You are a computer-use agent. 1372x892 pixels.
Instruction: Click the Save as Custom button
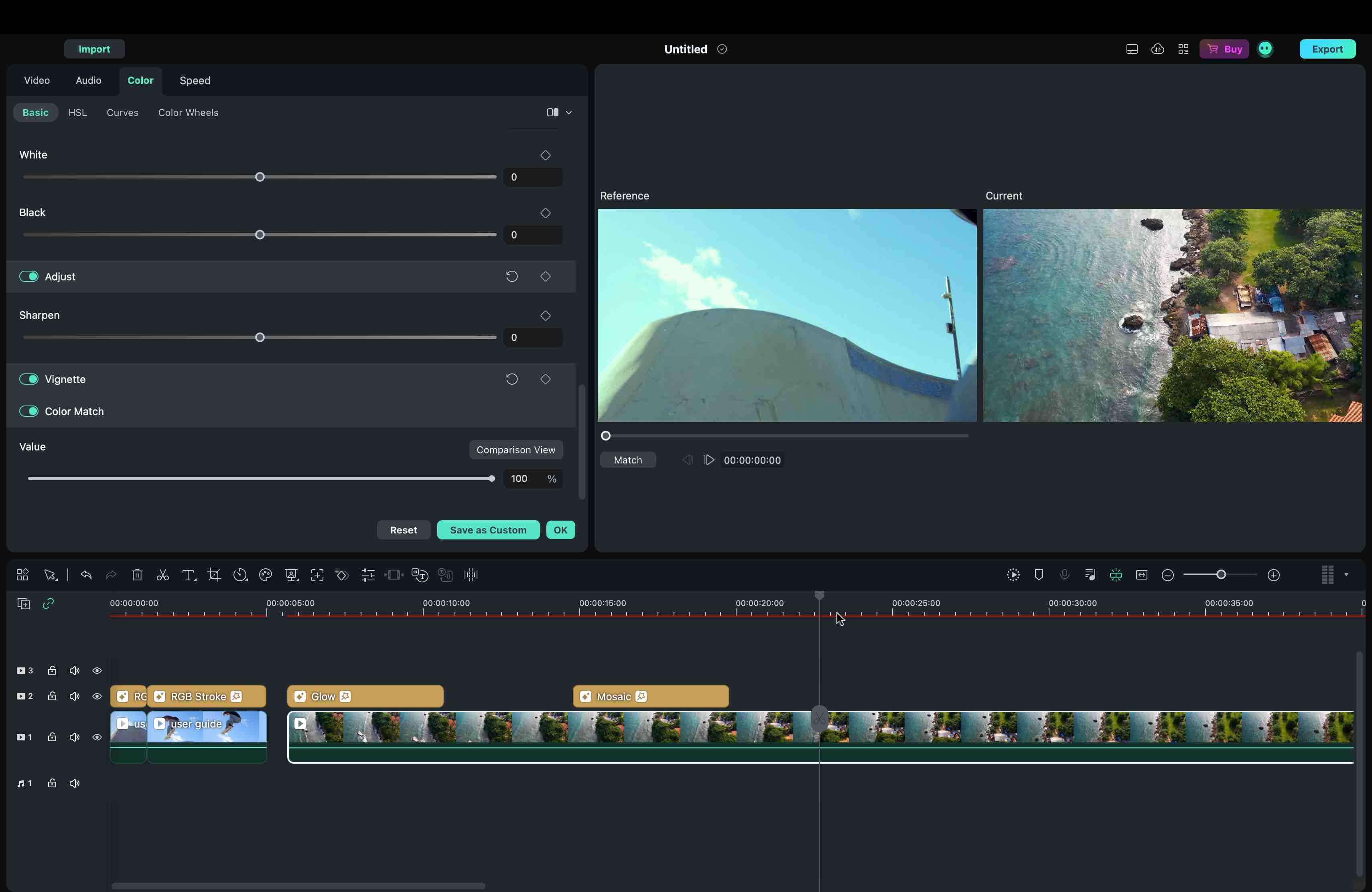click(x=488, y=529)
